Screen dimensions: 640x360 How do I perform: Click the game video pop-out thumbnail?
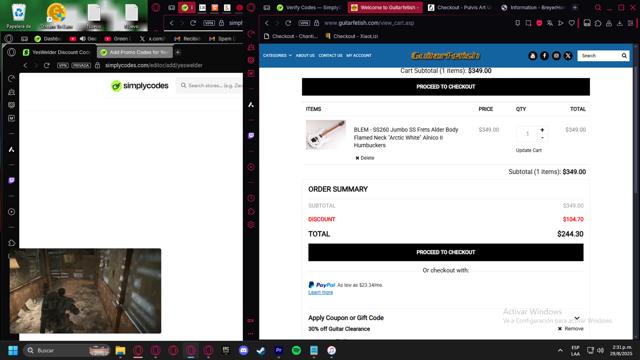[85, 291]
